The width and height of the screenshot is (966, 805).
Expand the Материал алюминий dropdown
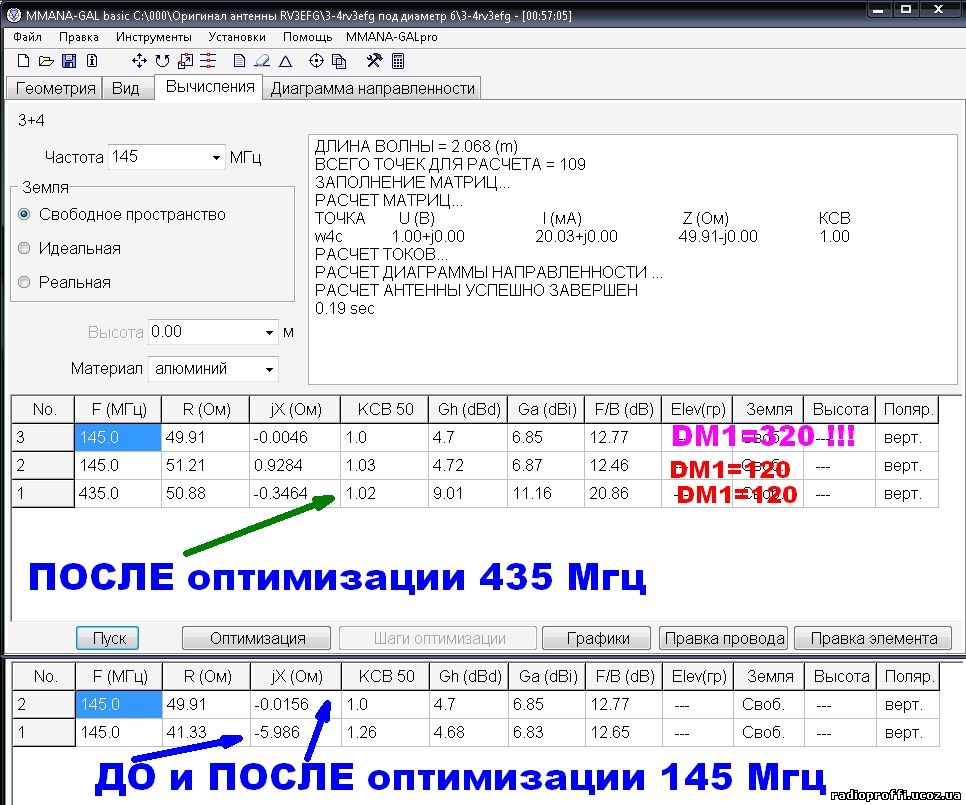tap(269, 370)
